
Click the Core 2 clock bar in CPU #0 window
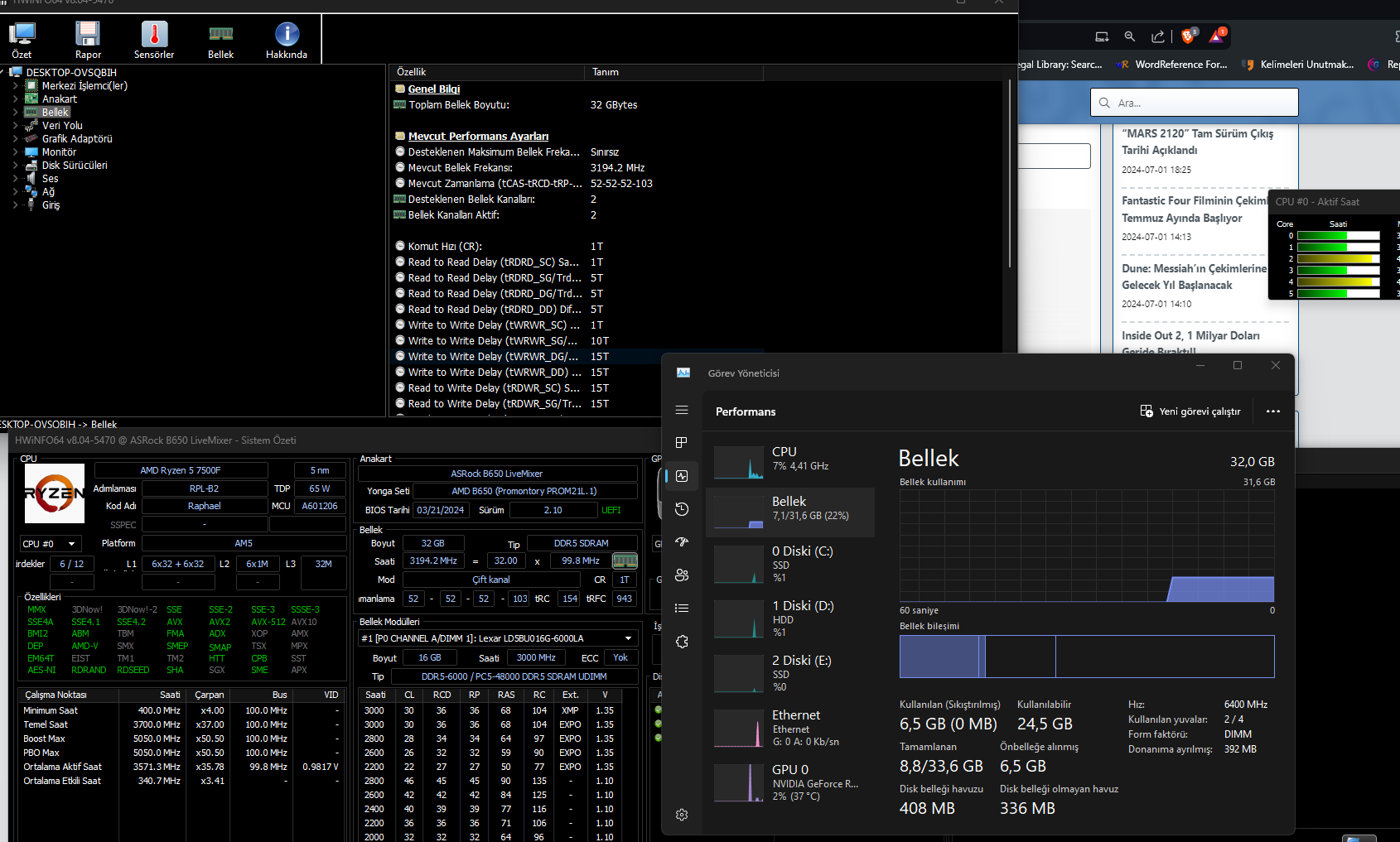pos(1339,259)
